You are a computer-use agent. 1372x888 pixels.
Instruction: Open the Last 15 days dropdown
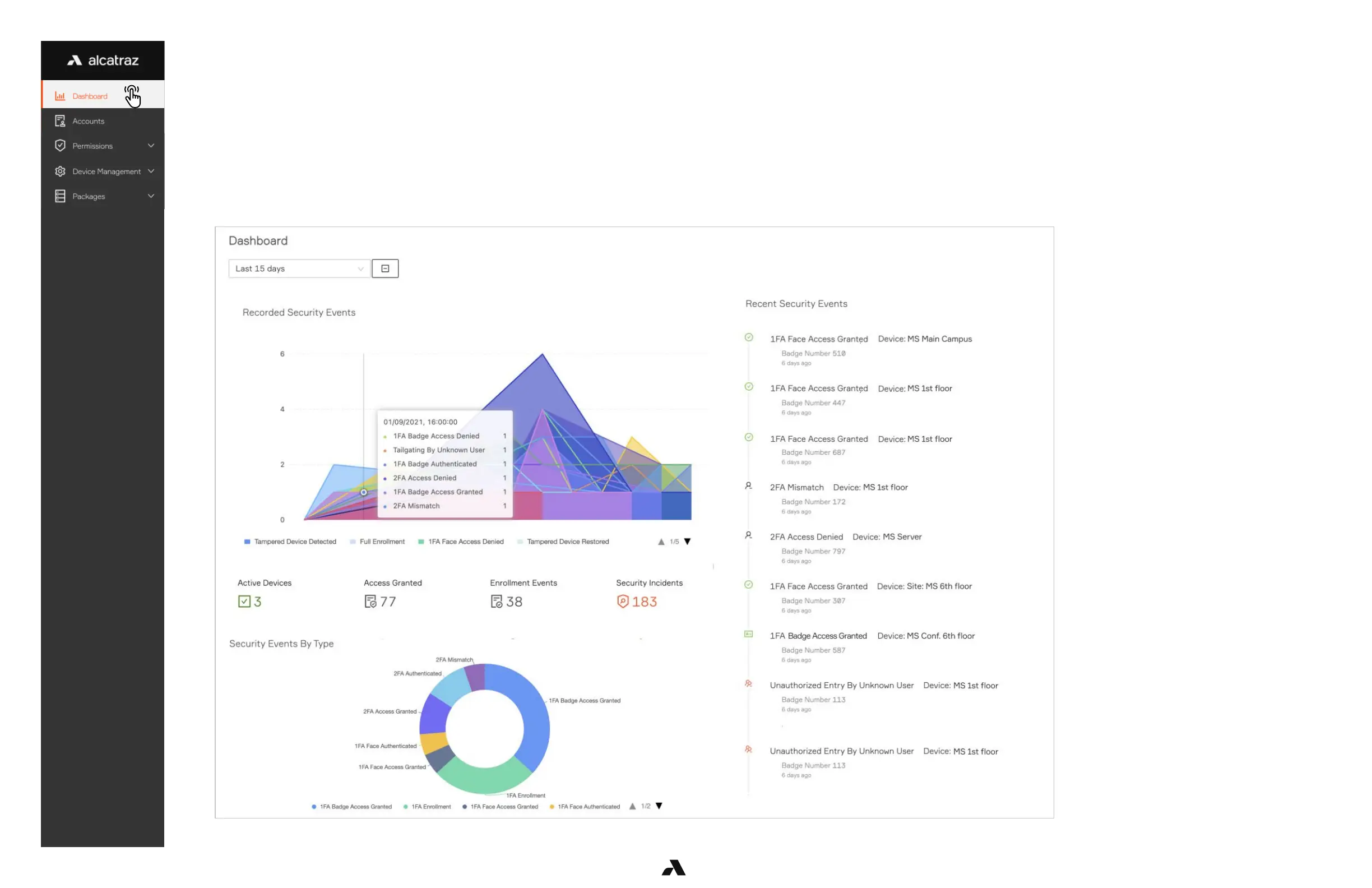(x=299, y=269)
